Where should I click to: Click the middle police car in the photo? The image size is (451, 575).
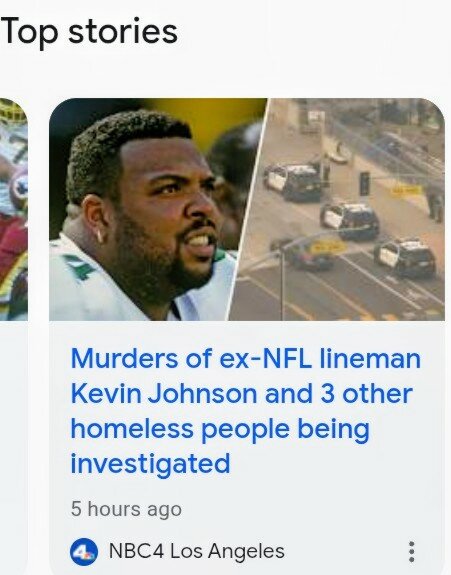point(350,220)
